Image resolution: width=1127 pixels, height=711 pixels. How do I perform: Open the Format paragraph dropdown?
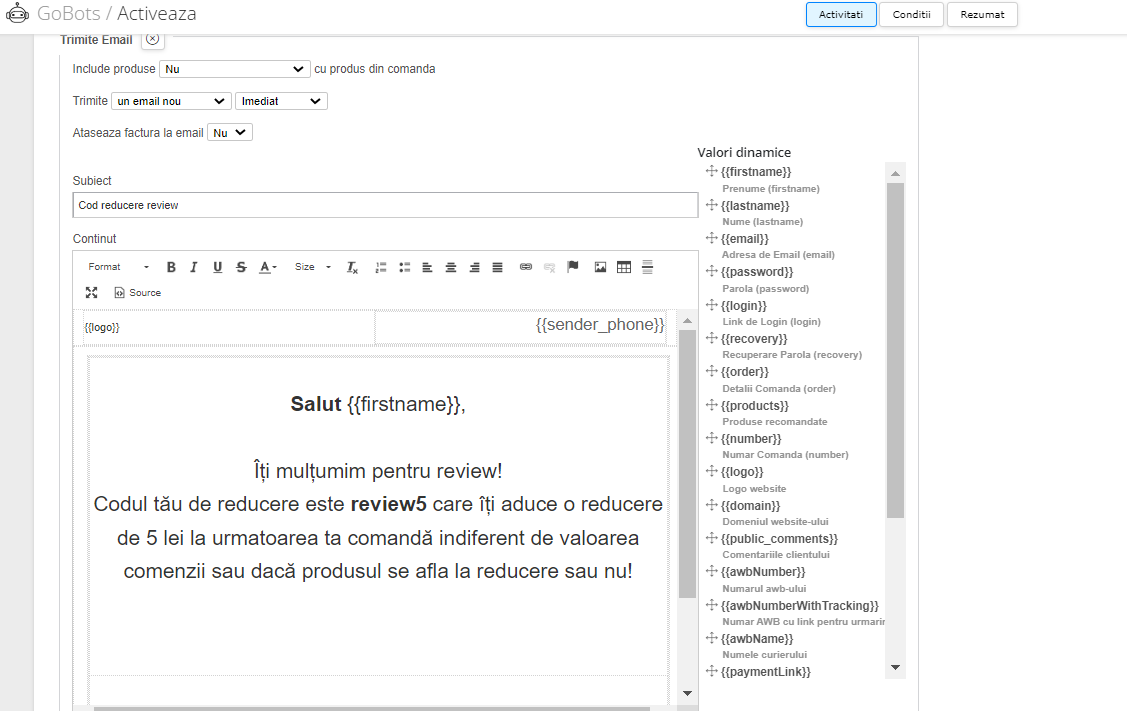(x=119, y=267)
